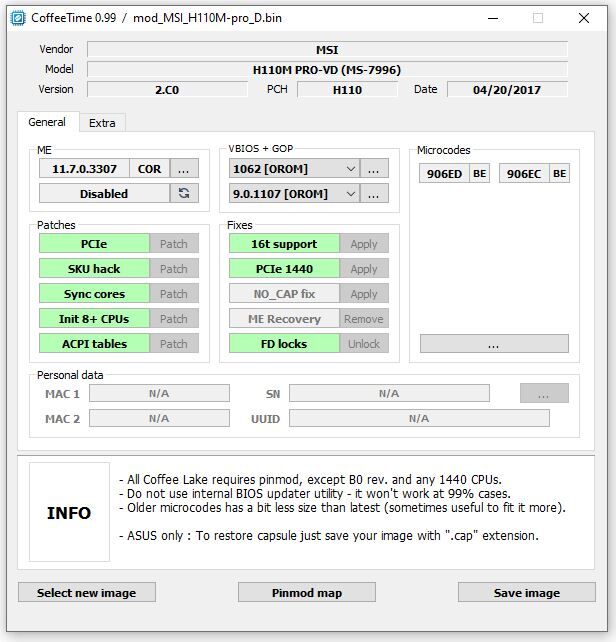The image size is (616, 642).
Task: Click the greyed NO_CAP fix label
Action: coord(284,294)
